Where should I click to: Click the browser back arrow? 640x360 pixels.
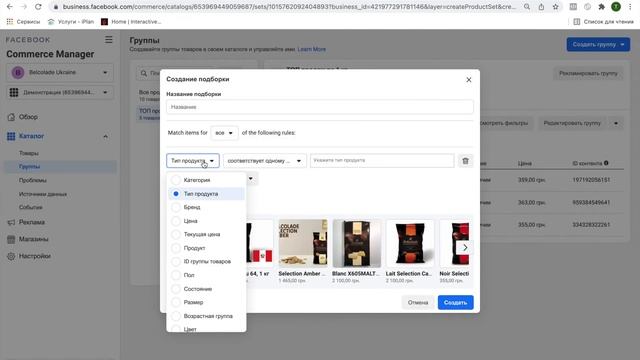click(10, 7)
